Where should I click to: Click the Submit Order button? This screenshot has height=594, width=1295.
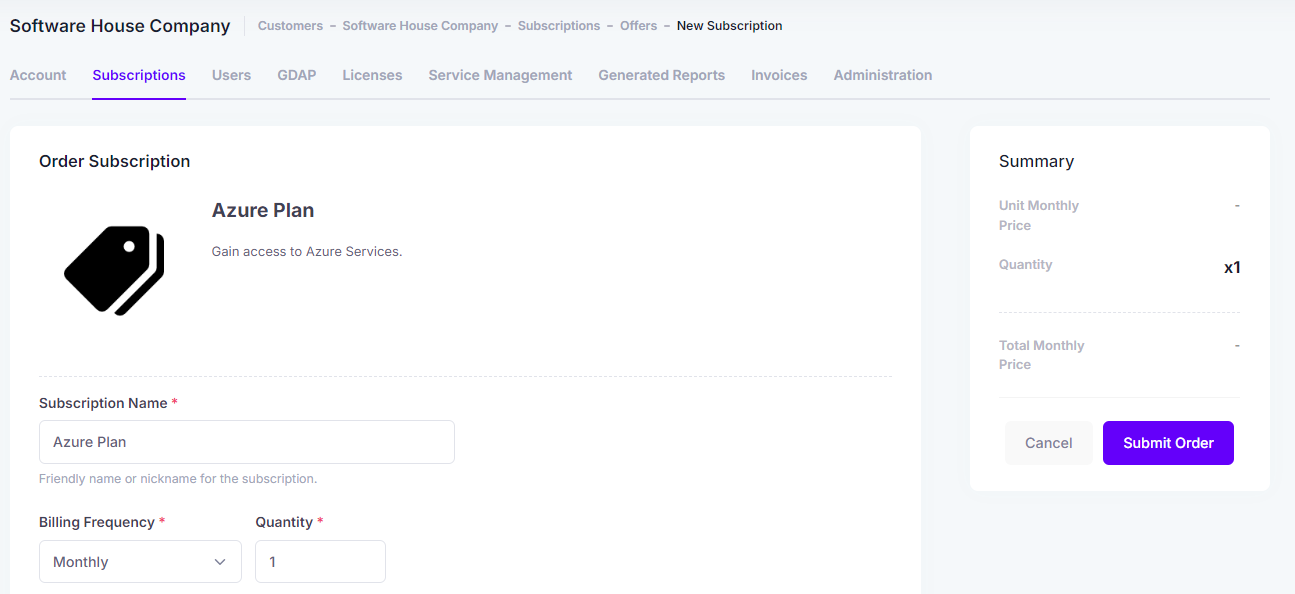pyautogui.click(x=1168, y=443)
